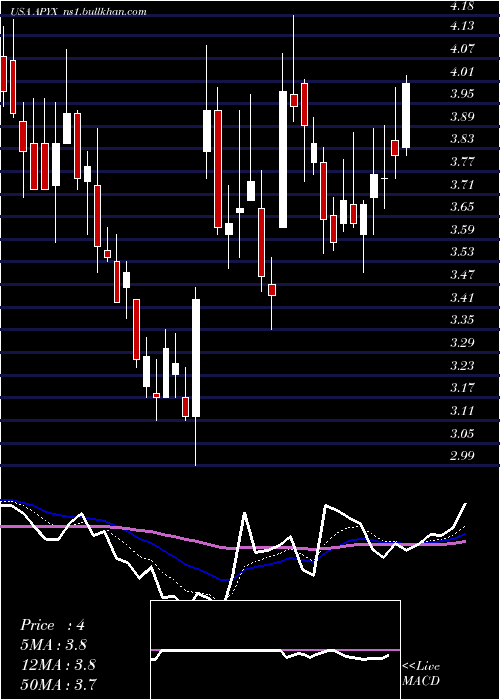Click the 4.18 price axis label

pos(462,5)
